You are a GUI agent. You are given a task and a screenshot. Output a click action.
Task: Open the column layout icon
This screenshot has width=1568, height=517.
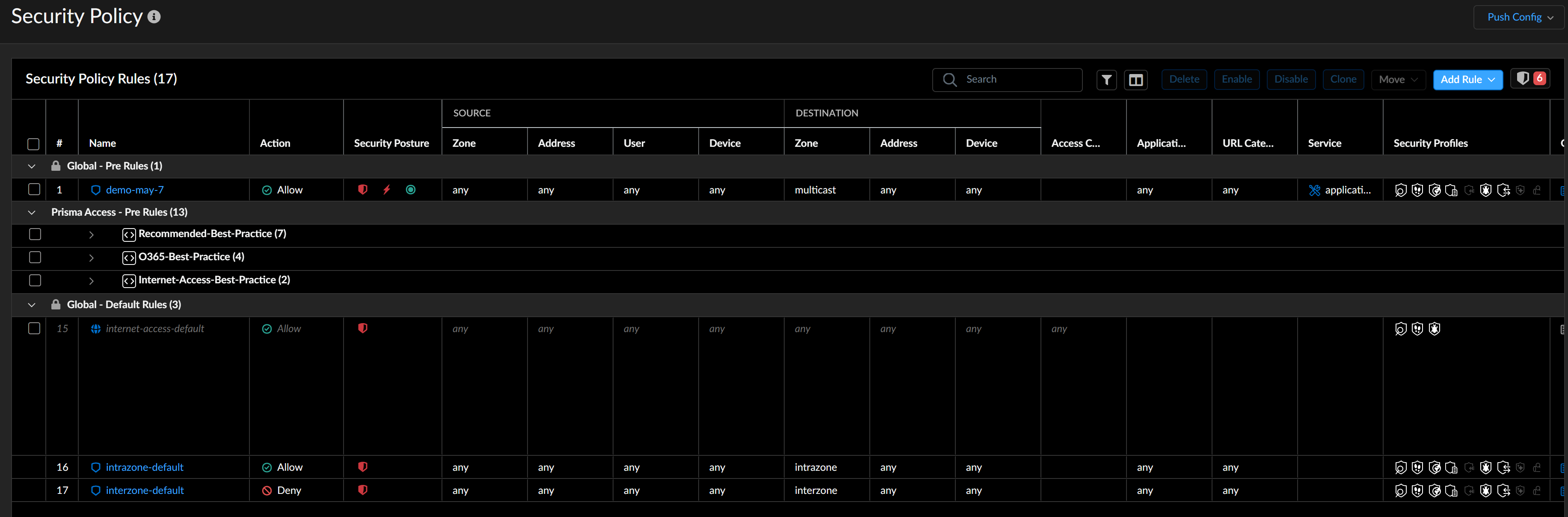pos(1135,80)
